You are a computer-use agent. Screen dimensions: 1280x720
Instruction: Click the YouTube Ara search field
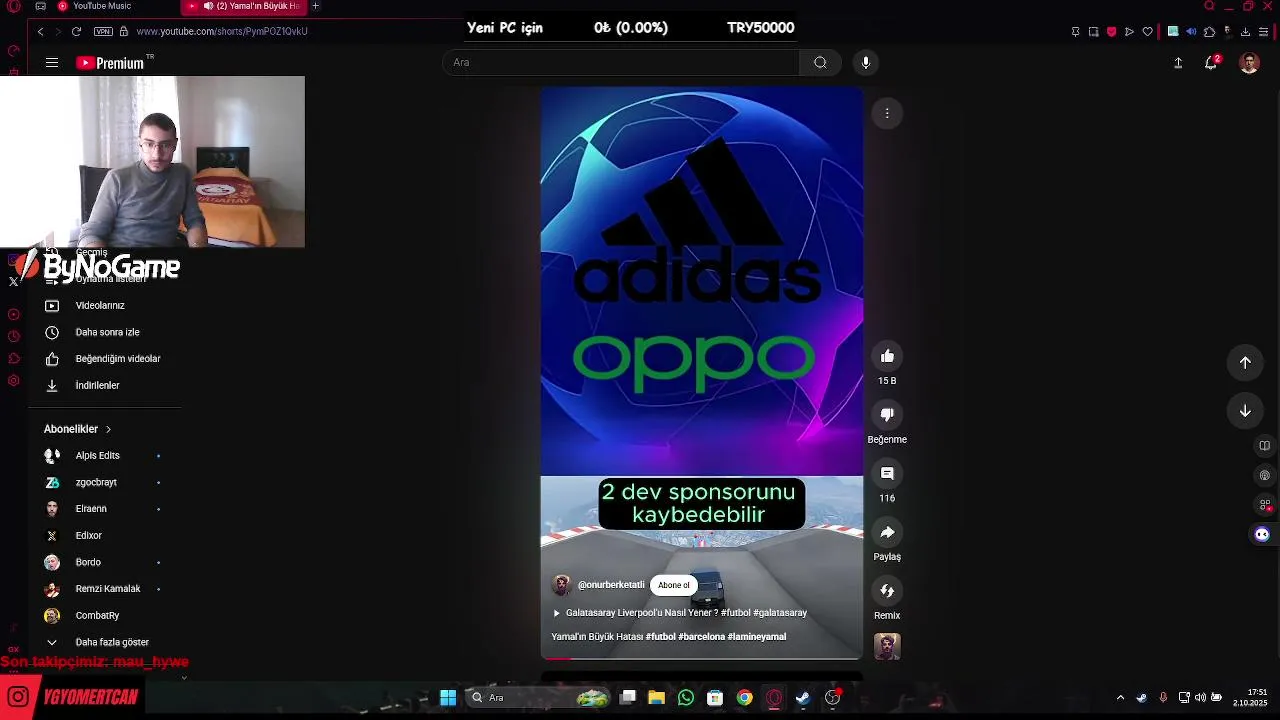(621, 62)
